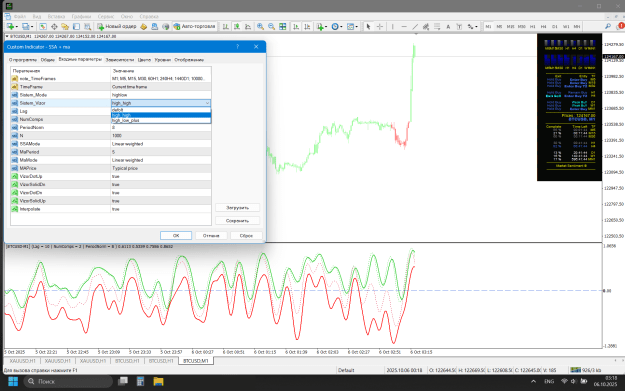625x391 pixels.
Task: Toggle Авто-торговля auto trading button
Action: pyautogui.click(x=195, y=26)
